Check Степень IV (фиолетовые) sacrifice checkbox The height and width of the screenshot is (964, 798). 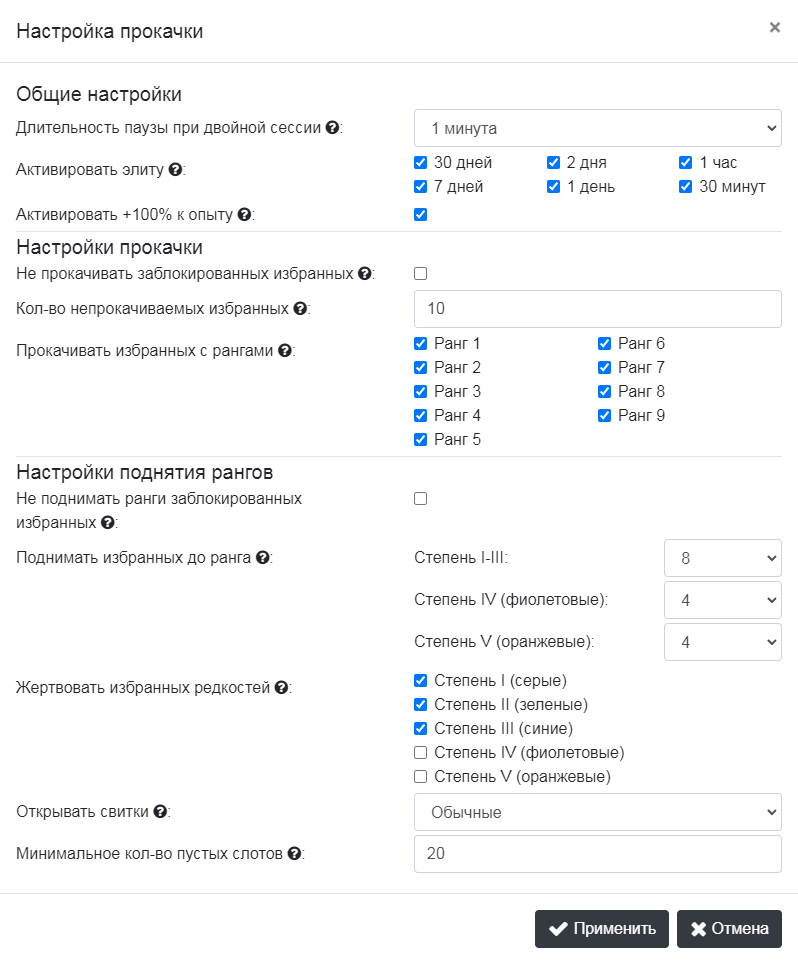421,753
